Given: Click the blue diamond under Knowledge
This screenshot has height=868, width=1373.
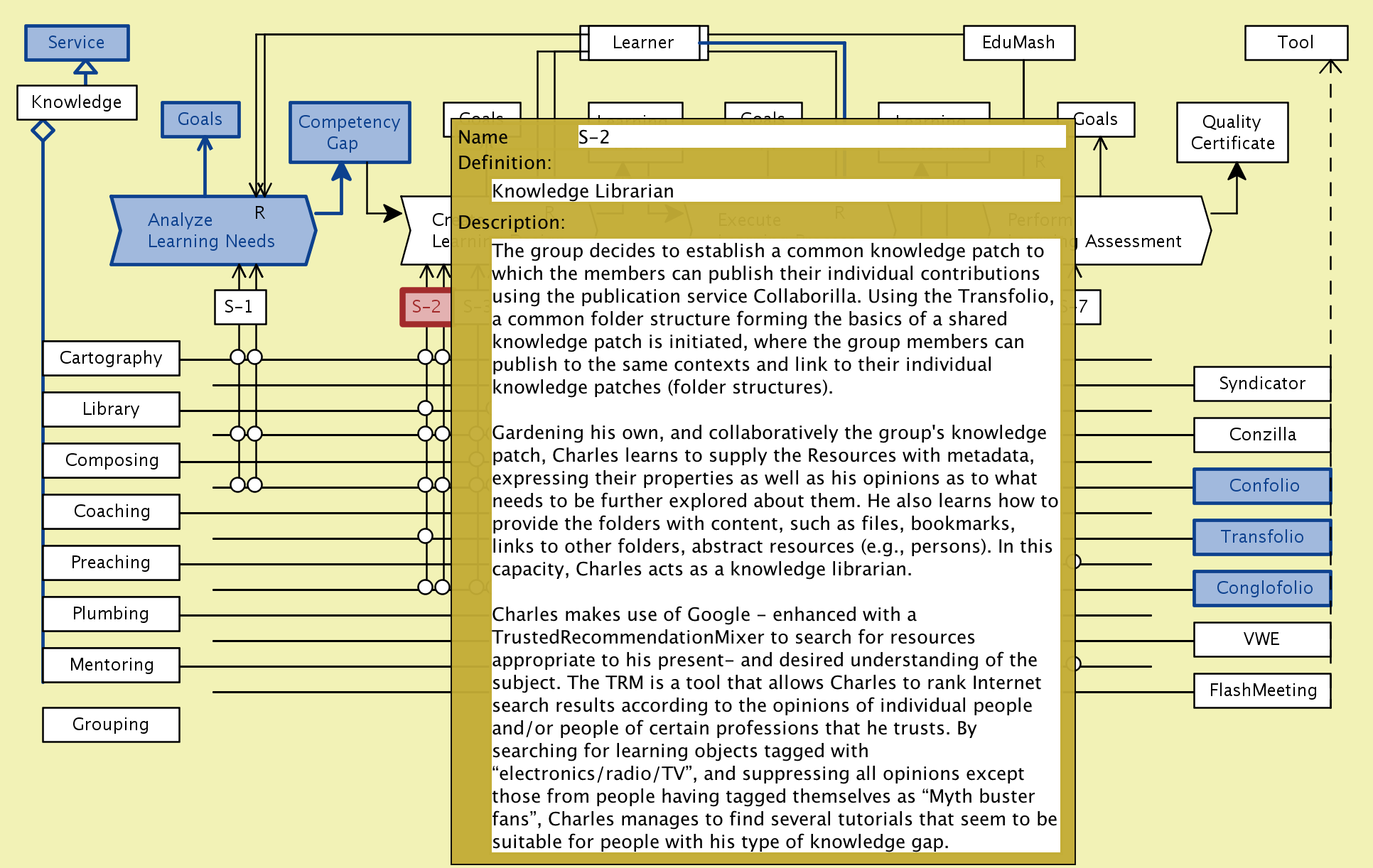Looking at the screenshot, I should 43,131.
